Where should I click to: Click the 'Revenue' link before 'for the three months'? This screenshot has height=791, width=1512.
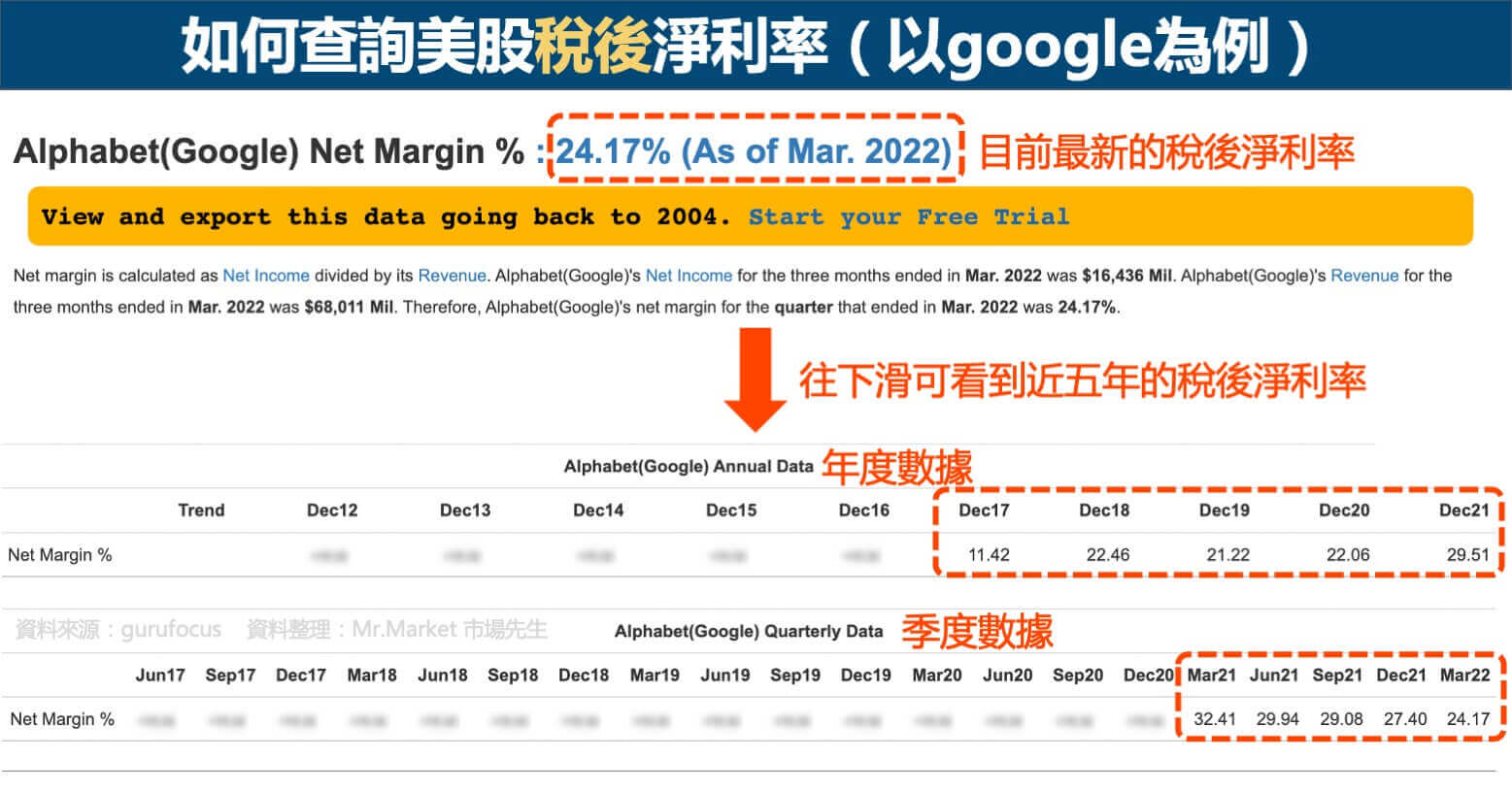[1364, 276]
